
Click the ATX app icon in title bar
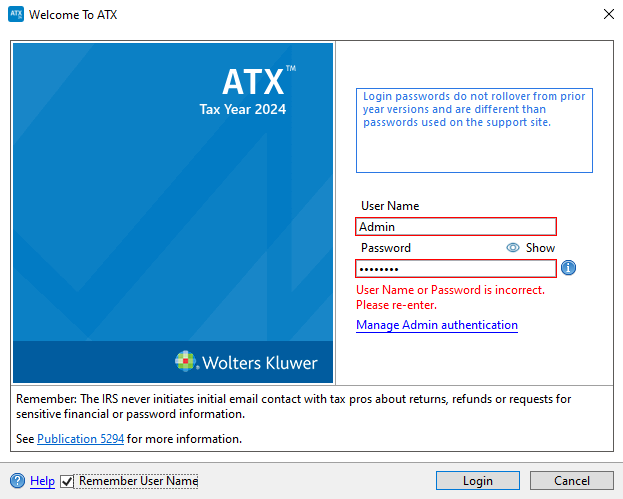point(15,15)
